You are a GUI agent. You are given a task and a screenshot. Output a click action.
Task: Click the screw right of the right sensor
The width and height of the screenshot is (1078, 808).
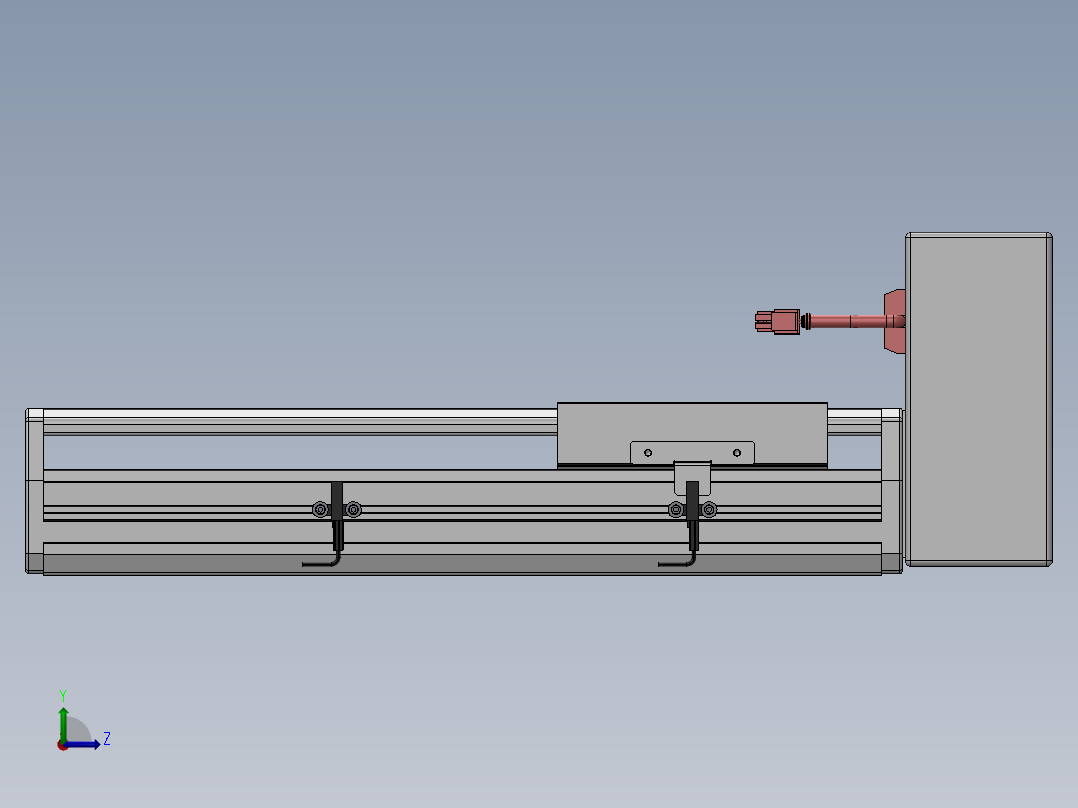tap(709, 510)
